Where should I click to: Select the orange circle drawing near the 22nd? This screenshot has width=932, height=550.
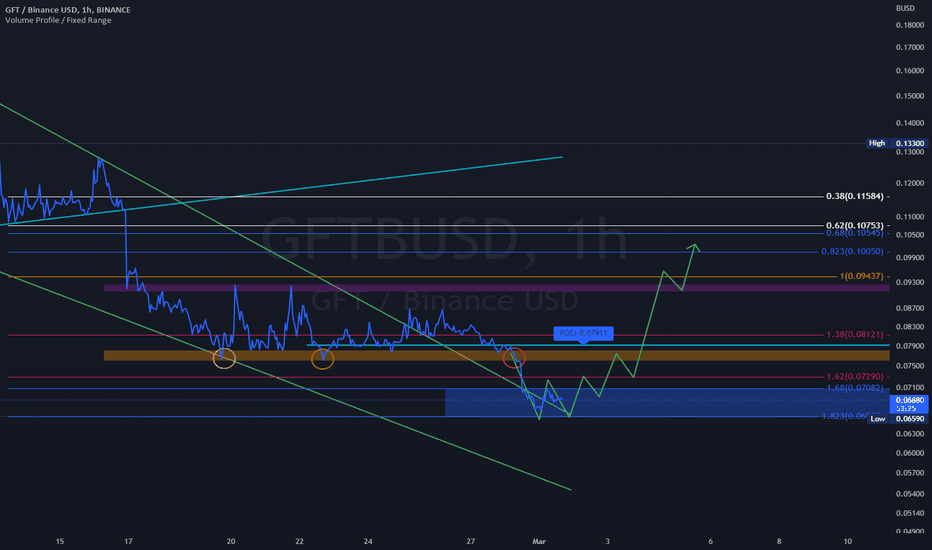pos(322,359)
